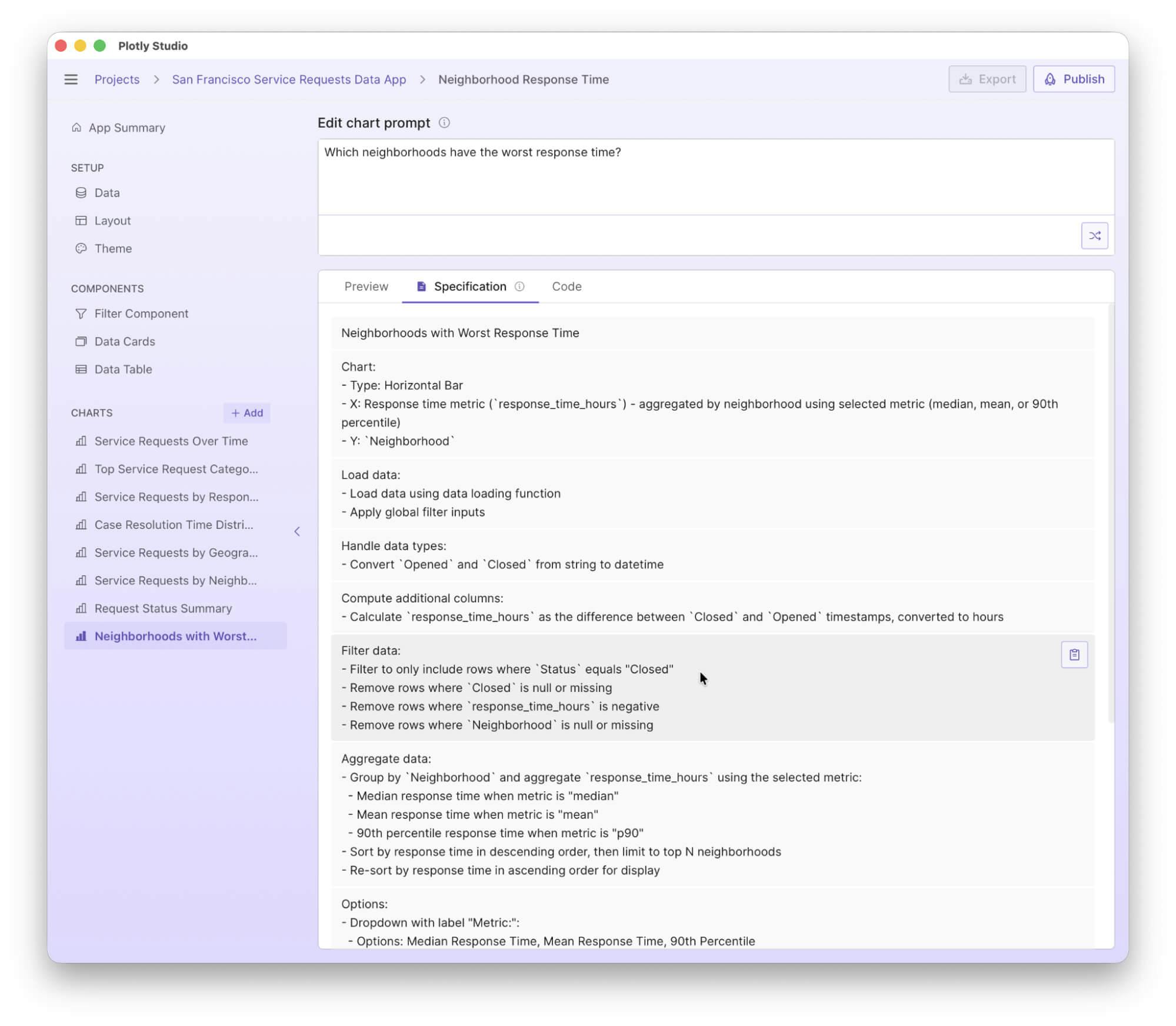The width and height of the screenshot is (1176, 1026).
Task: Open Filter Component
Action: point(141,314)
